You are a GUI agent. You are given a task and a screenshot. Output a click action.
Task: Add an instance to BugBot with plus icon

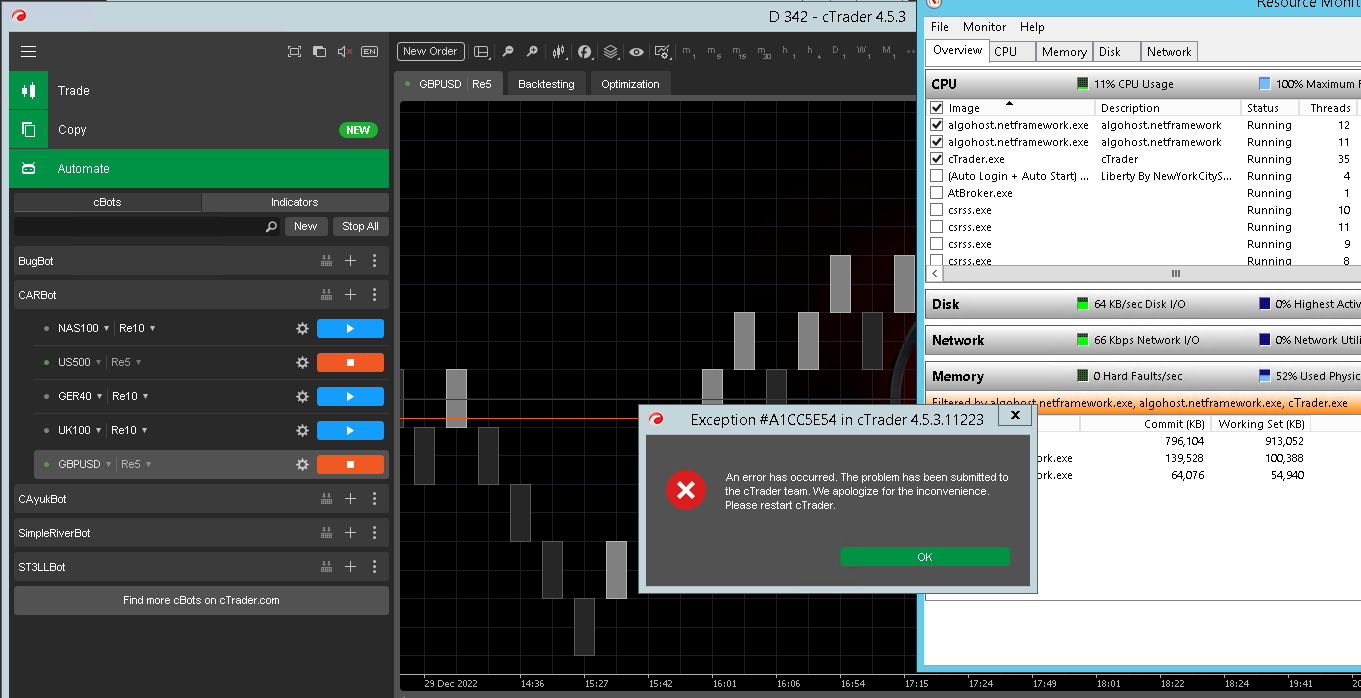(350, 261)
